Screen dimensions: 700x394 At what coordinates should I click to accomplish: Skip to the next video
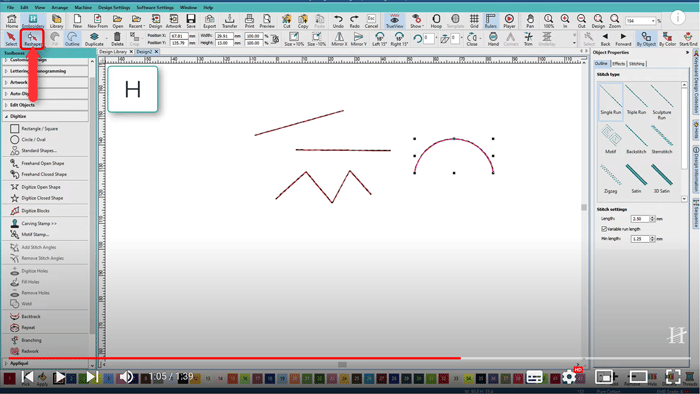pyautogui.click(x=92, y=377)
